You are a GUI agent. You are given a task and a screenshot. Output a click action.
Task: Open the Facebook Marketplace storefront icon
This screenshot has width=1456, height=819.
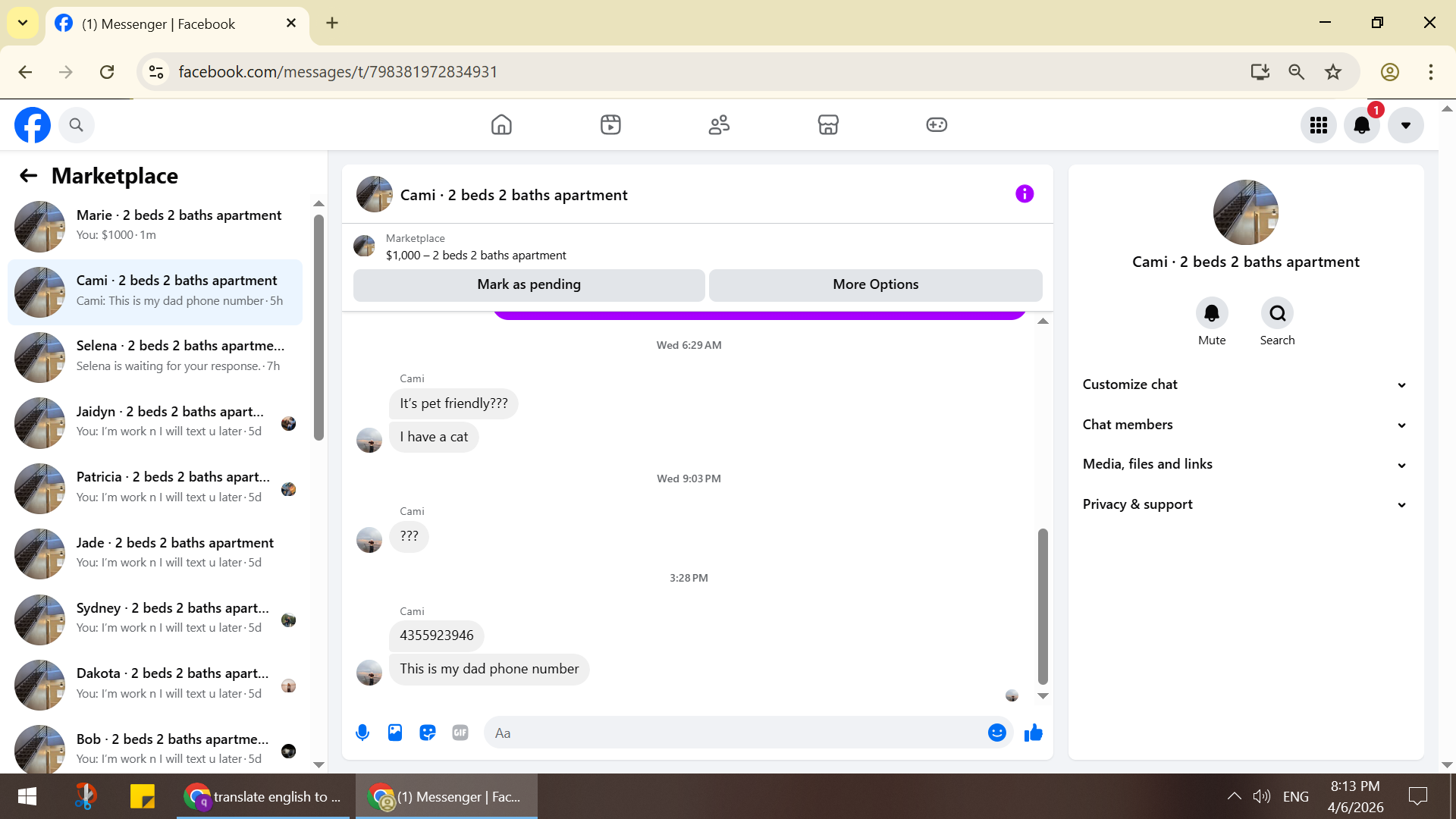tap(828, 124)
